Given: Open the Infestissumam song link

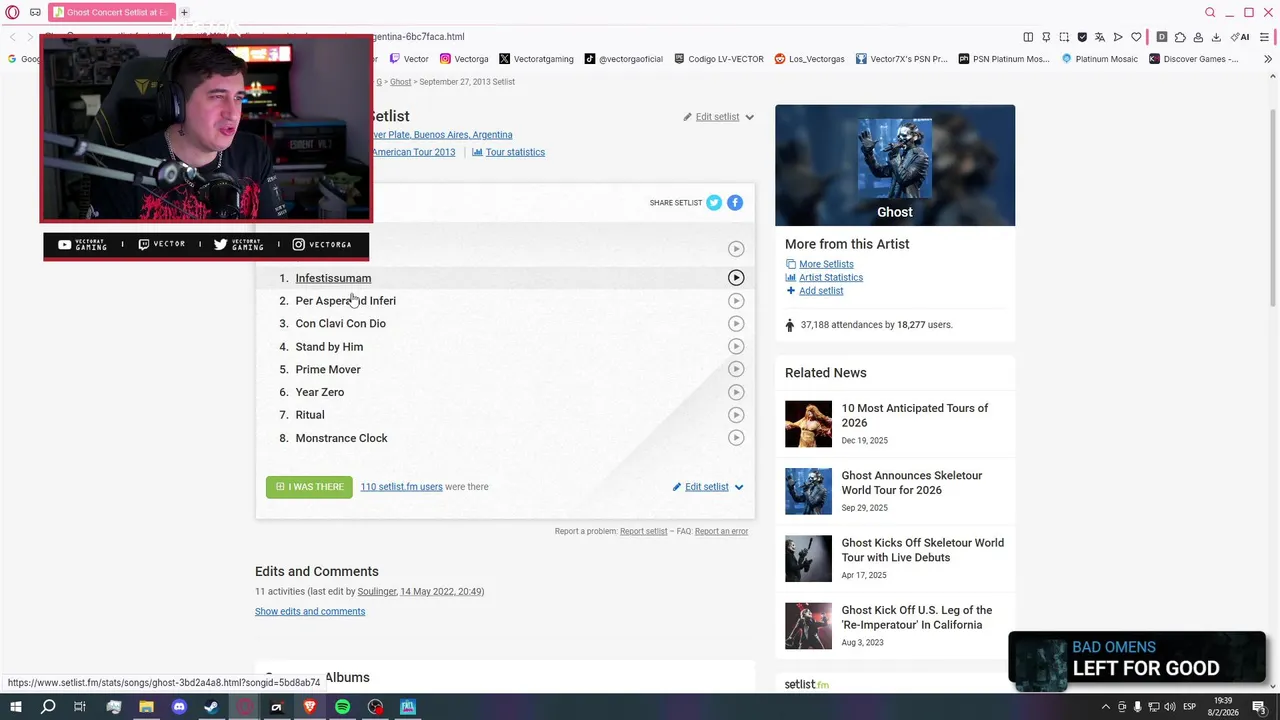Looking at the screenshot, I should coord(333,278).
